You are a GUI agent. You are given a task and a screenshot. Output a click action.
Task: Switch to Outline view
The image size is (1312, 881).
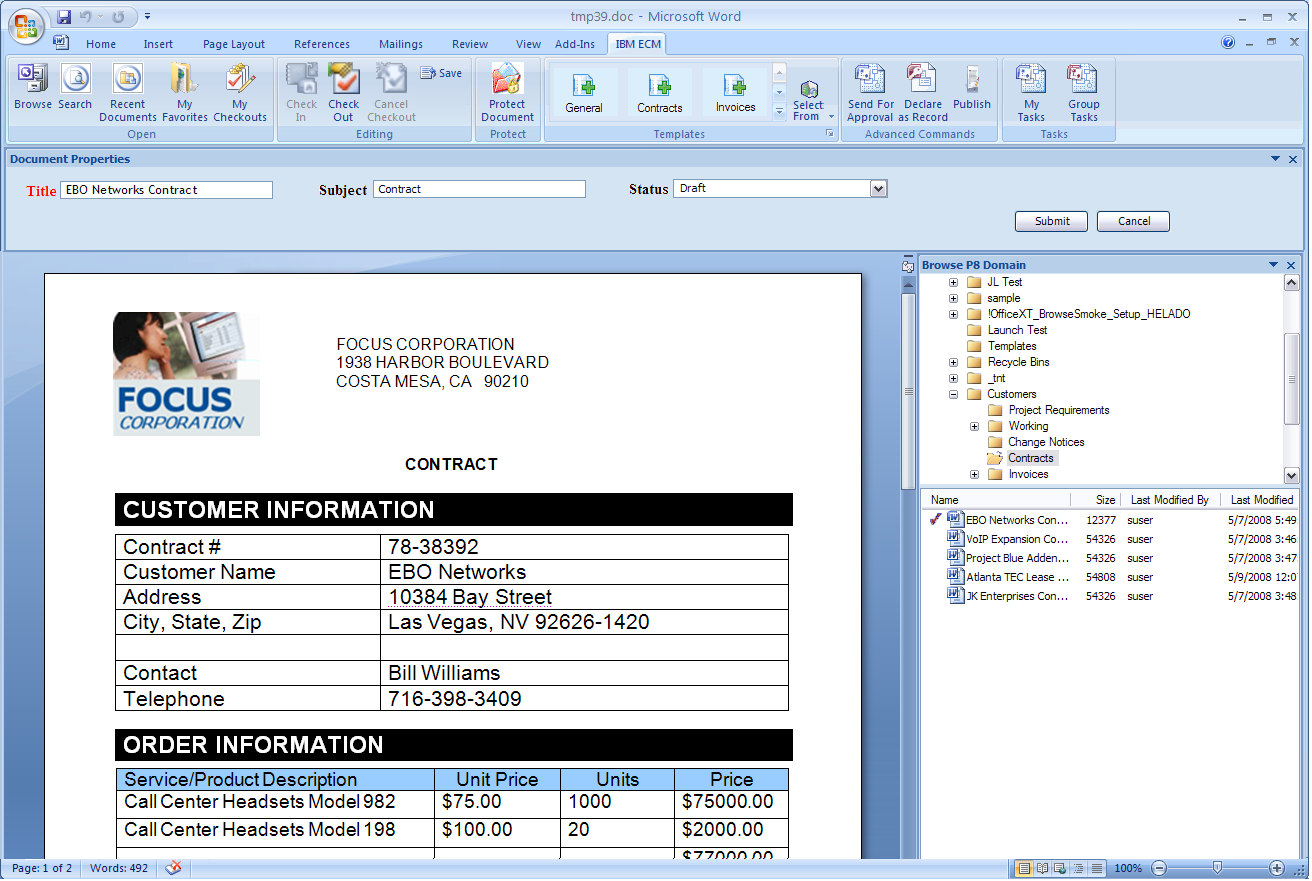tap(1078, 868)
